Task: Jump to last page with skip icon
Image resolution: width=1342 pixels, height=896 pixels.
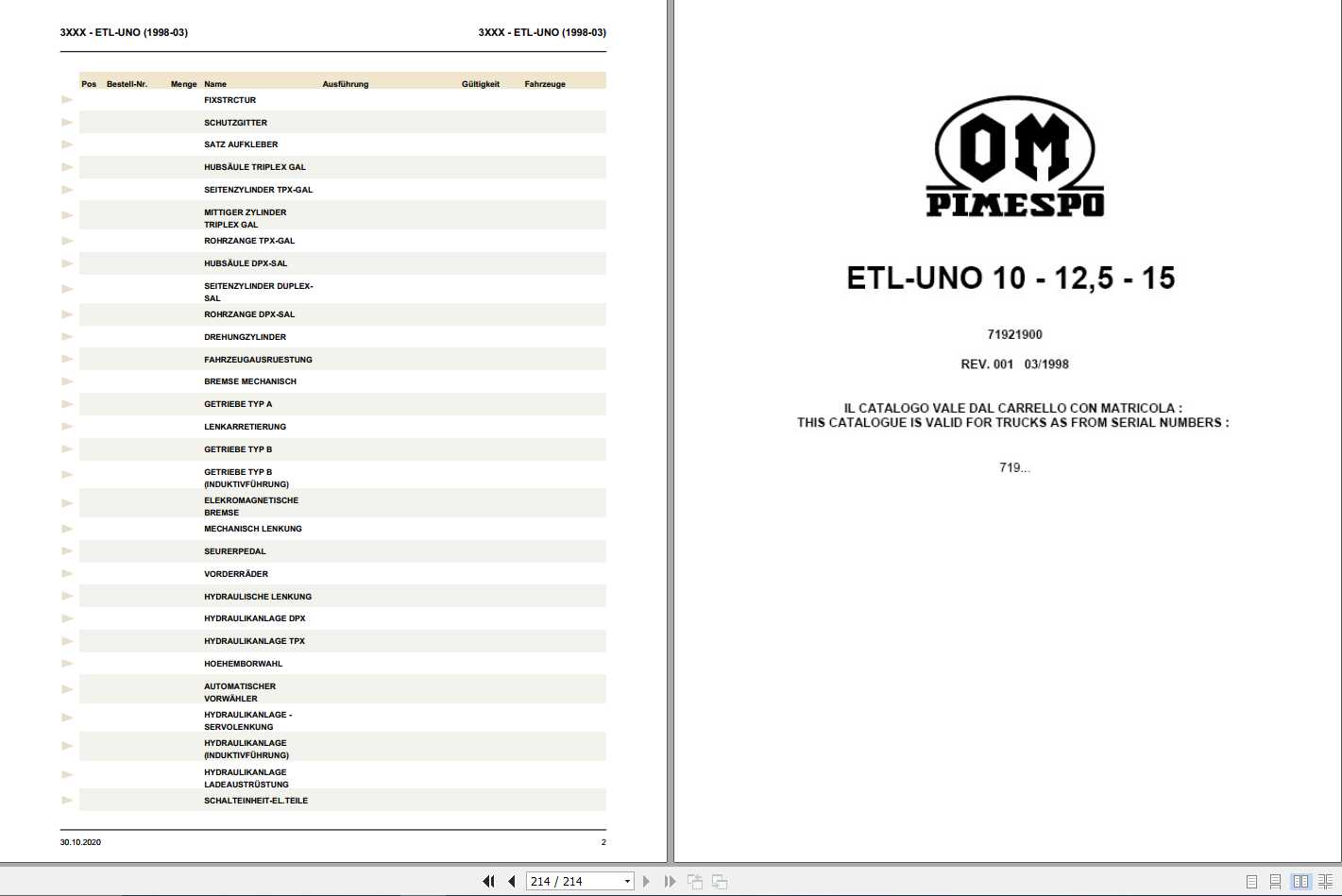Action: tap(670, 881)
